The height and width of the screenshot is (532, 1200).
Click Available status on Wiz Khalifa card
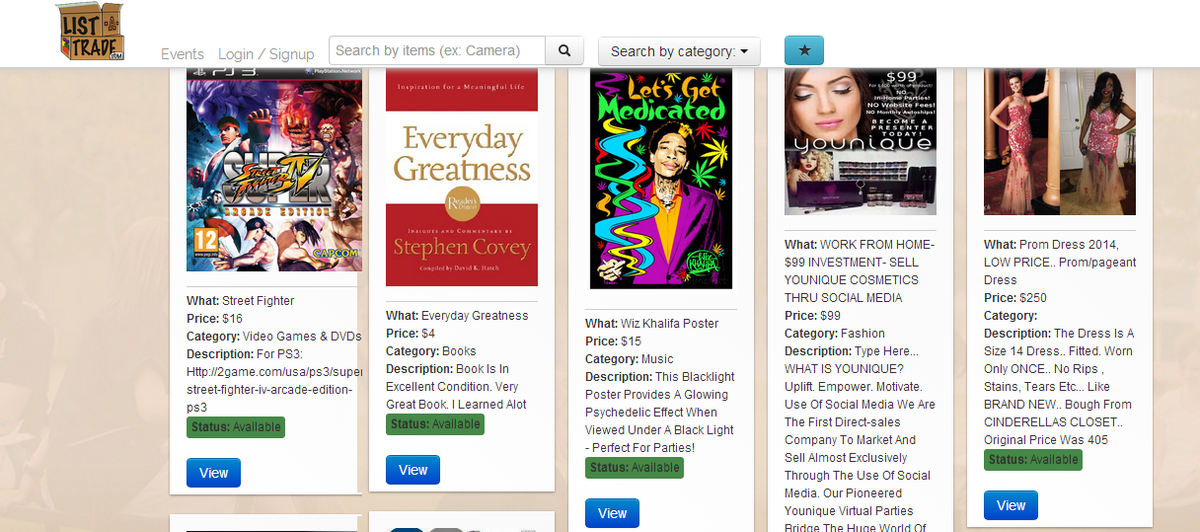point(634,467)
